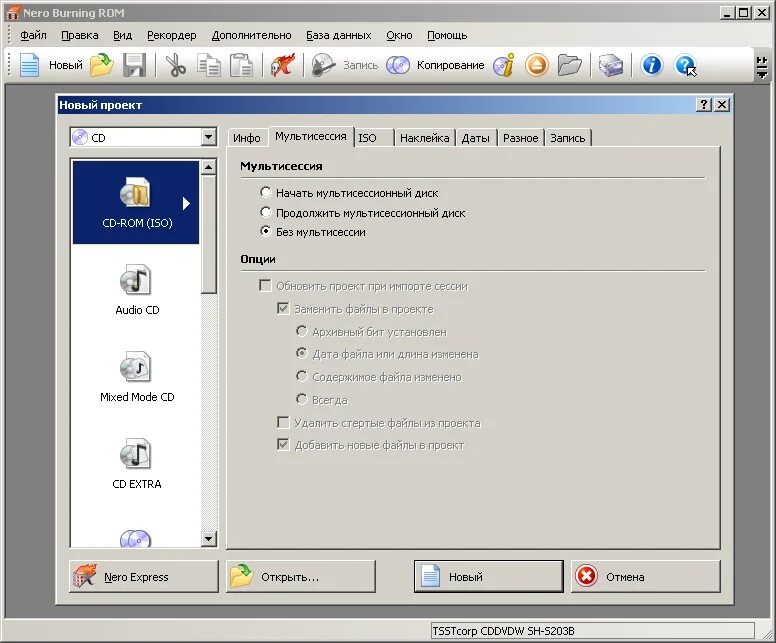Open the Дополнительно menu
Viewport: 776px width, 643px height.
(x=251, y=35)
